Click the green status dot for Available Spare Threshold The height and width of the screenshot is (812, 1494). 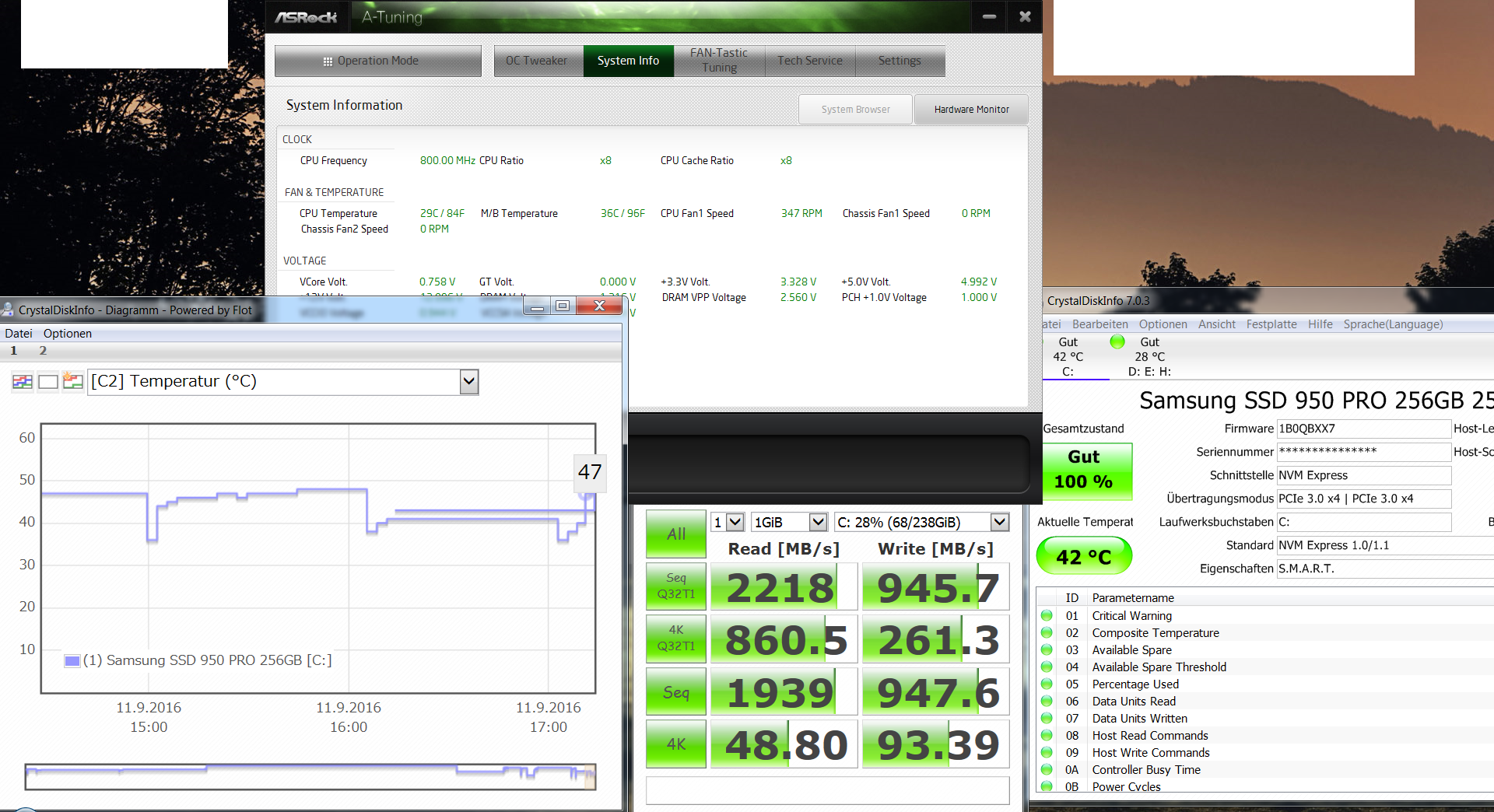1047,667
